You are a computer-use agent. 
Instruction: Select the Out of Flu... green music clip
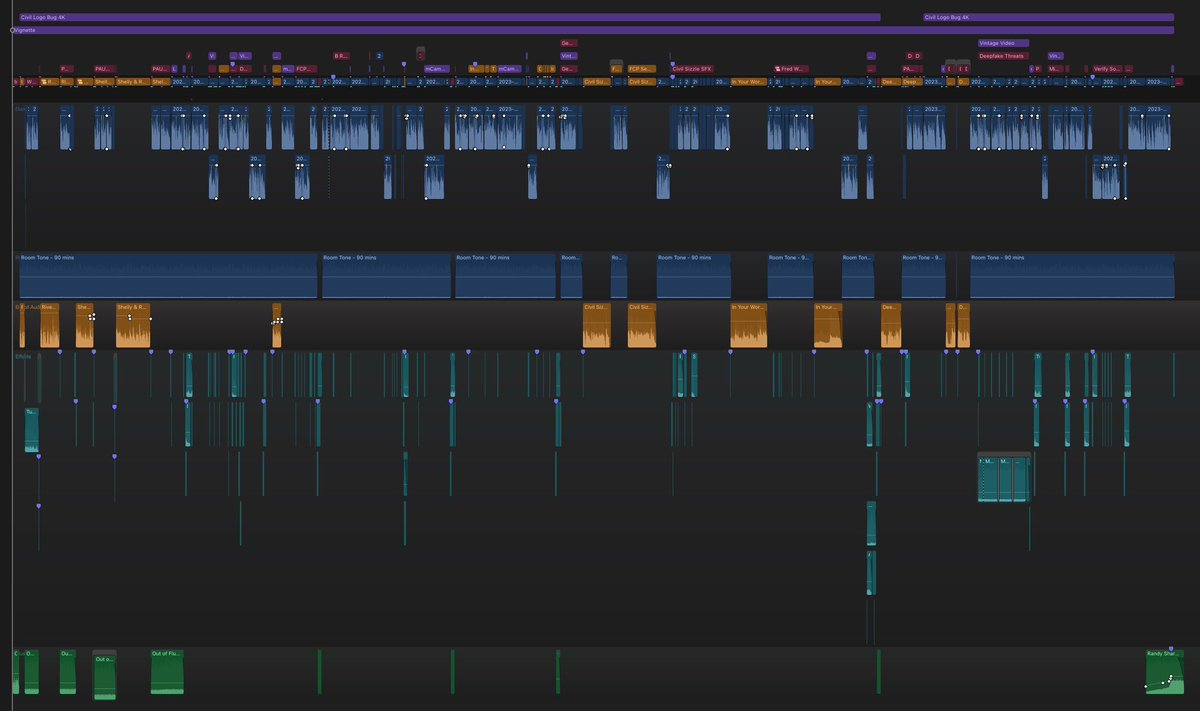[x=167, y=671]
